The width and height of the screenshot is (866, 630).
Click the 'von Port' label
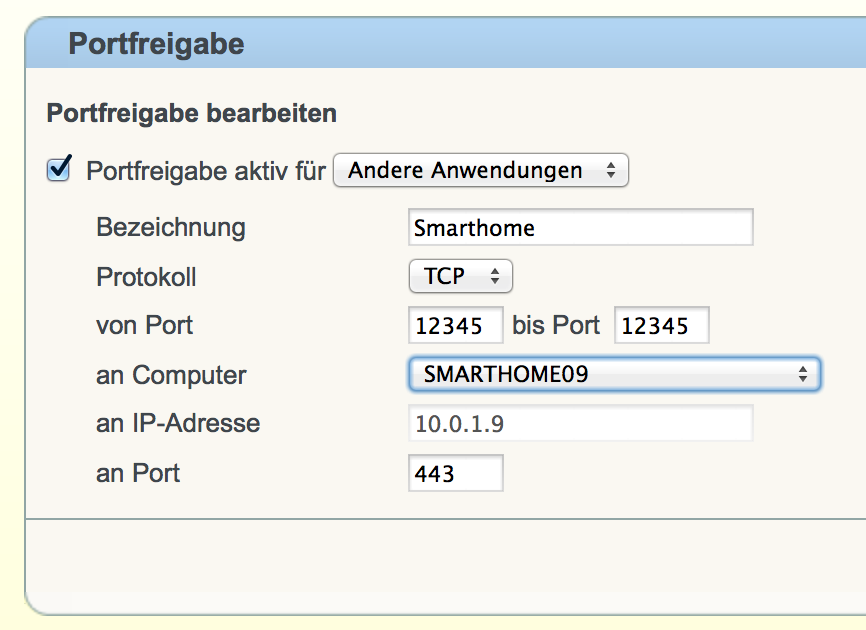pyautogui.click(x=144, y=325)
